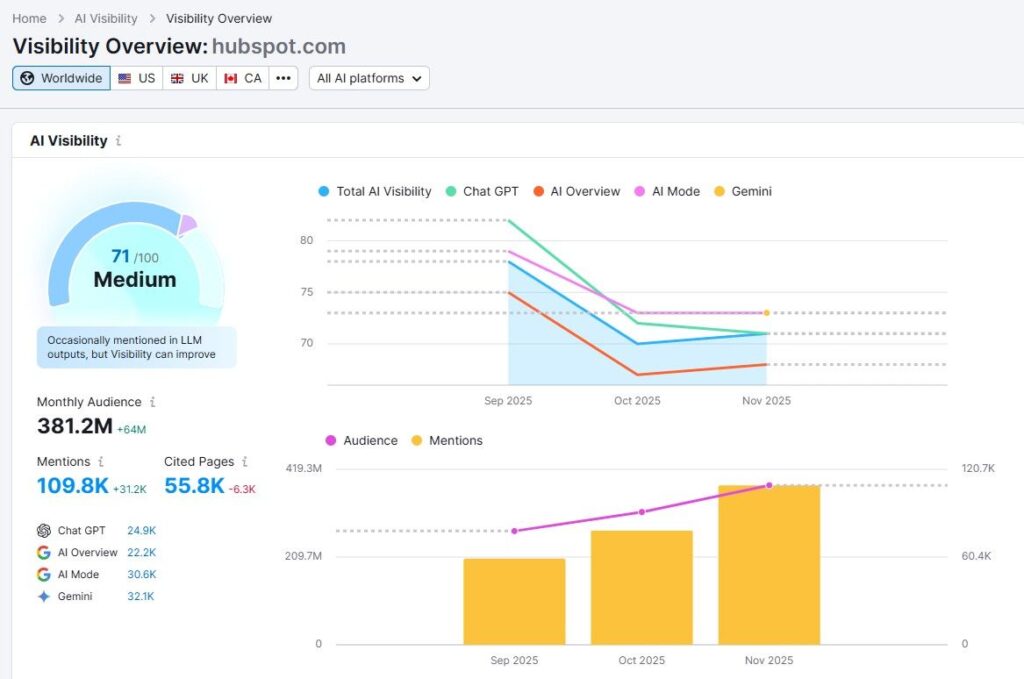Click the Gemini sparkle icon

coord(44,596)
